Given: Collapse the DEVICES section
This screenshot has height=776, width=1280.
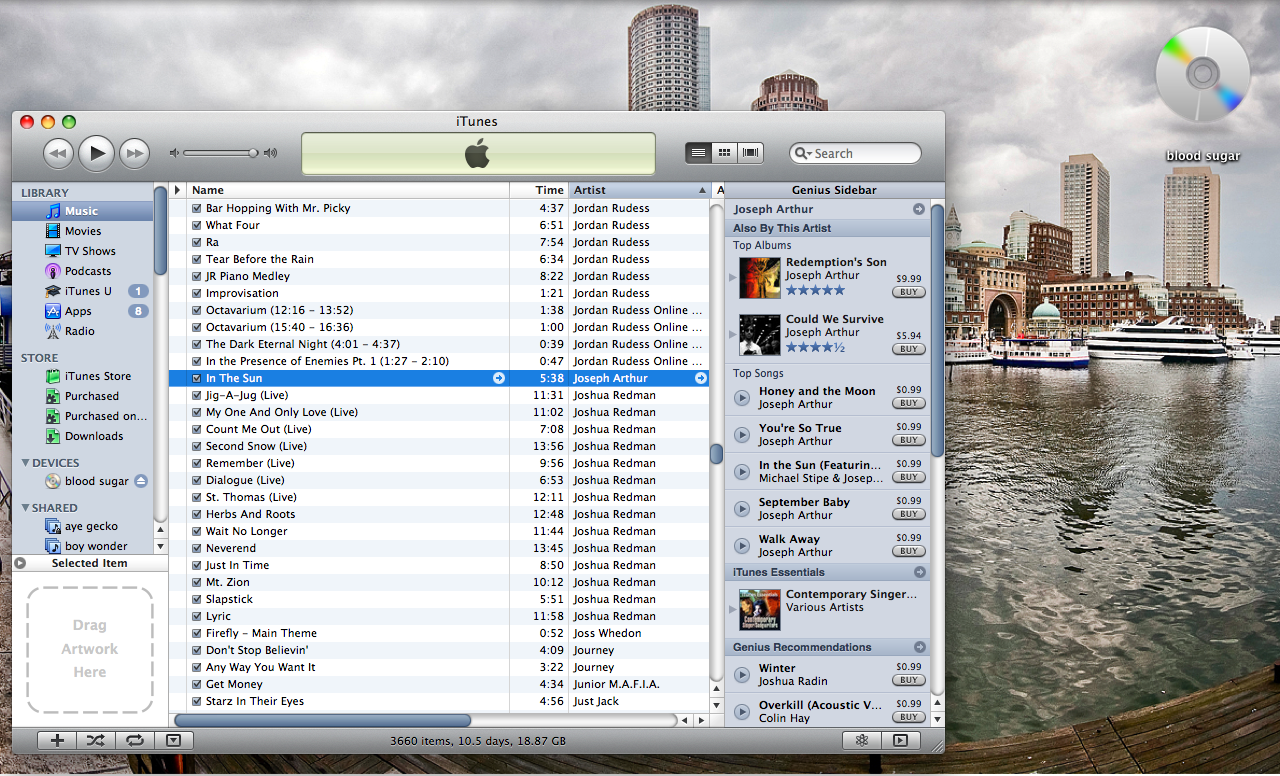Looking at the screenshot, I should pyautogui.click(x=26, y=463).
